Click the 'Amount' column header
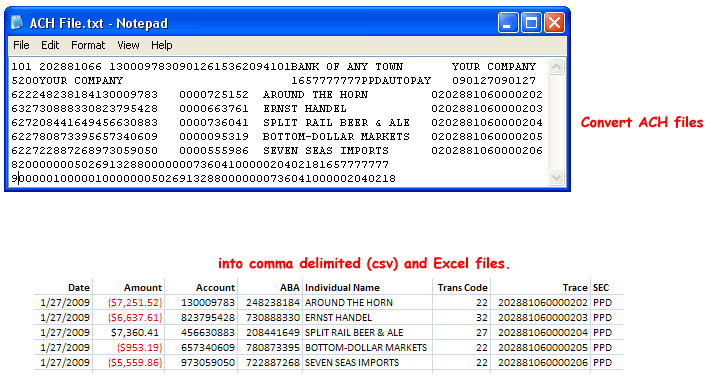 pyautogui.click(x=142, y=288)
